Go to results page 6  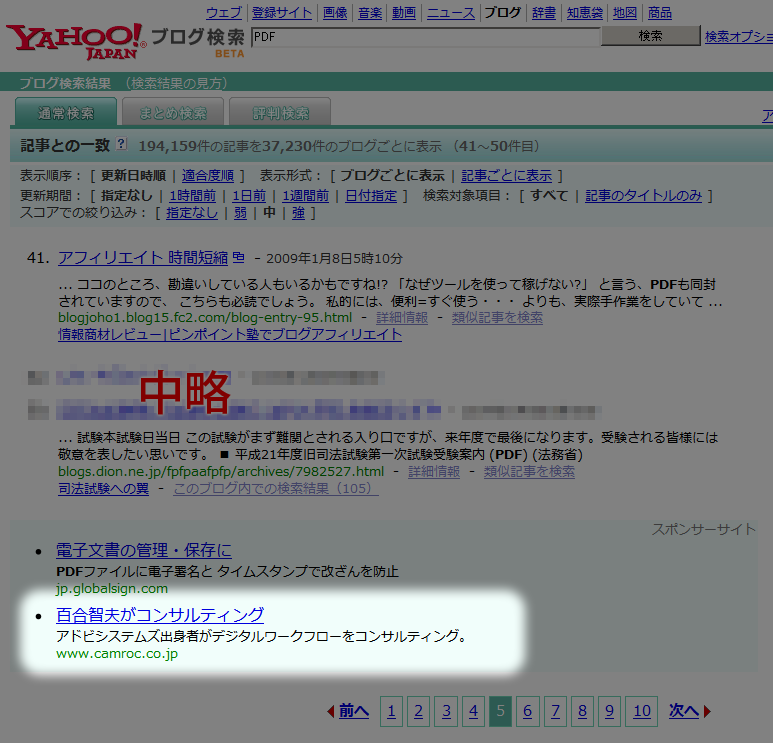point(527,711)
